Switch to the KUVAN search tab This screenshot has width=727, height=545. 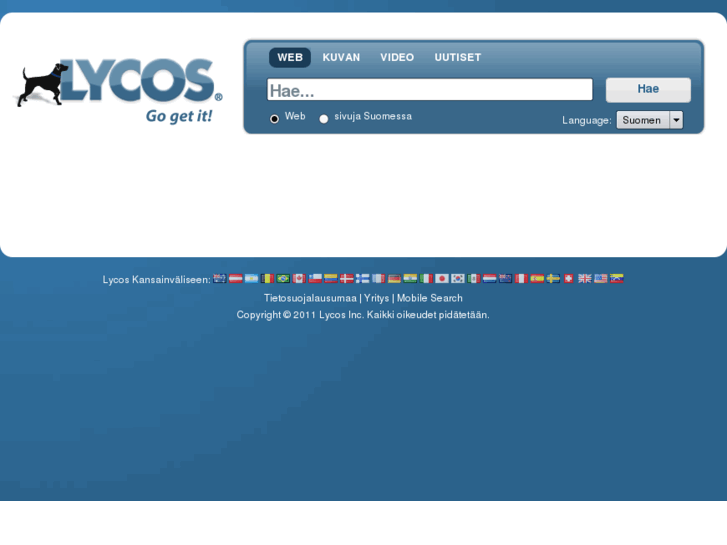(341, 58)
